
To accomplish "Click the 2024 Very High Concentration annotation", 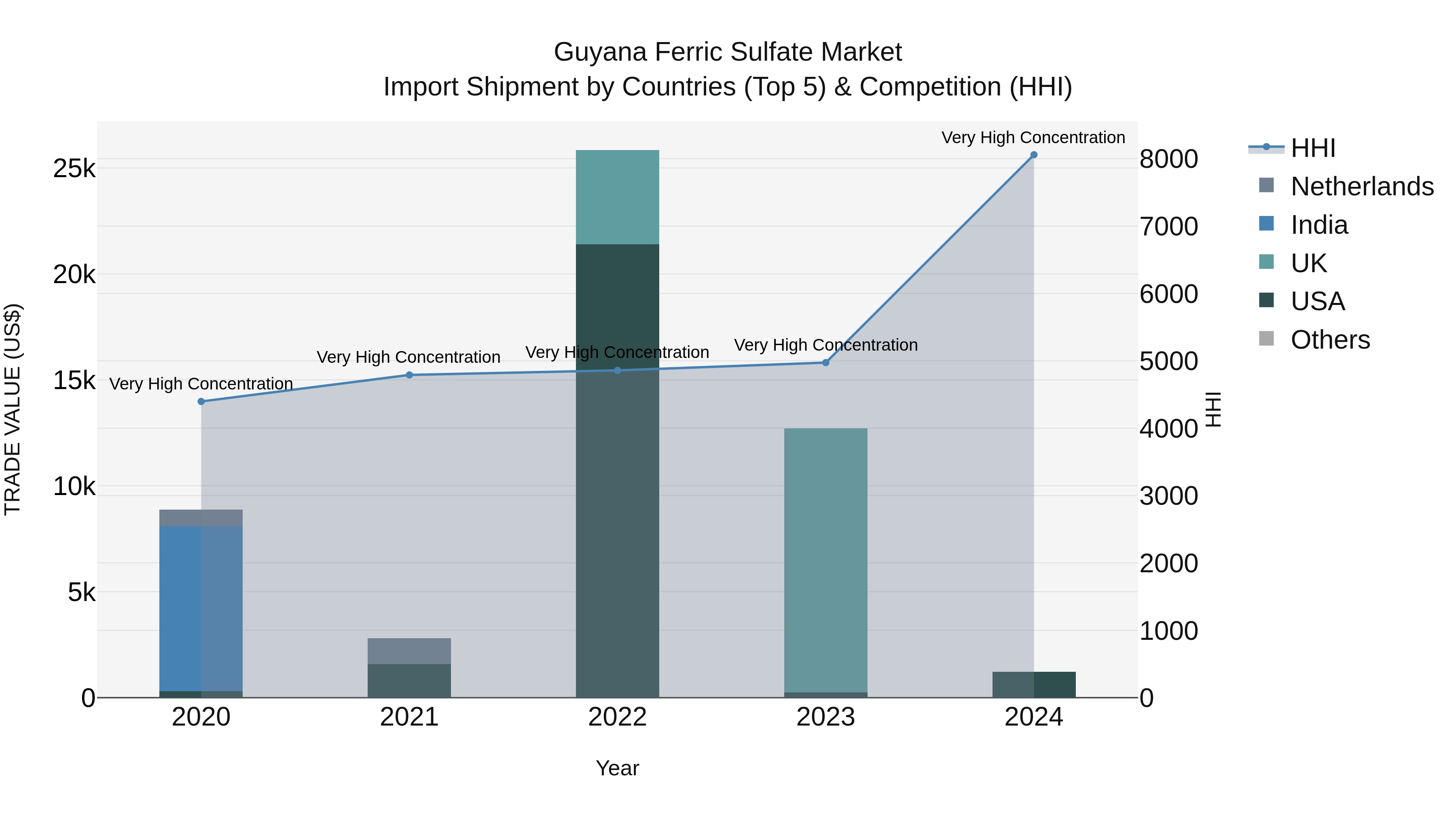I will tap(1033, 138).
